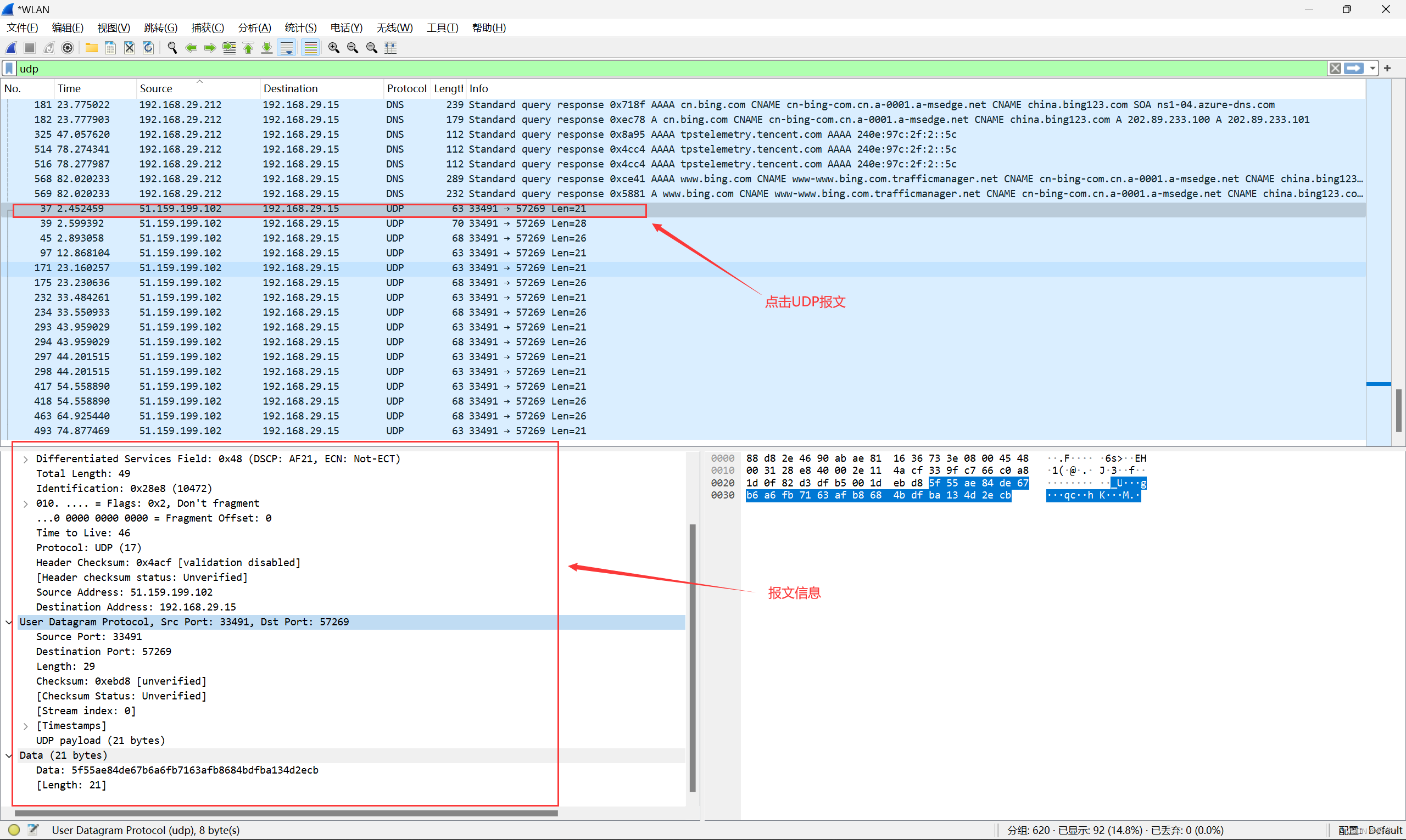Go forward to next packet (right arrow)
The image size is (1406, 840).
coord(210,48)
